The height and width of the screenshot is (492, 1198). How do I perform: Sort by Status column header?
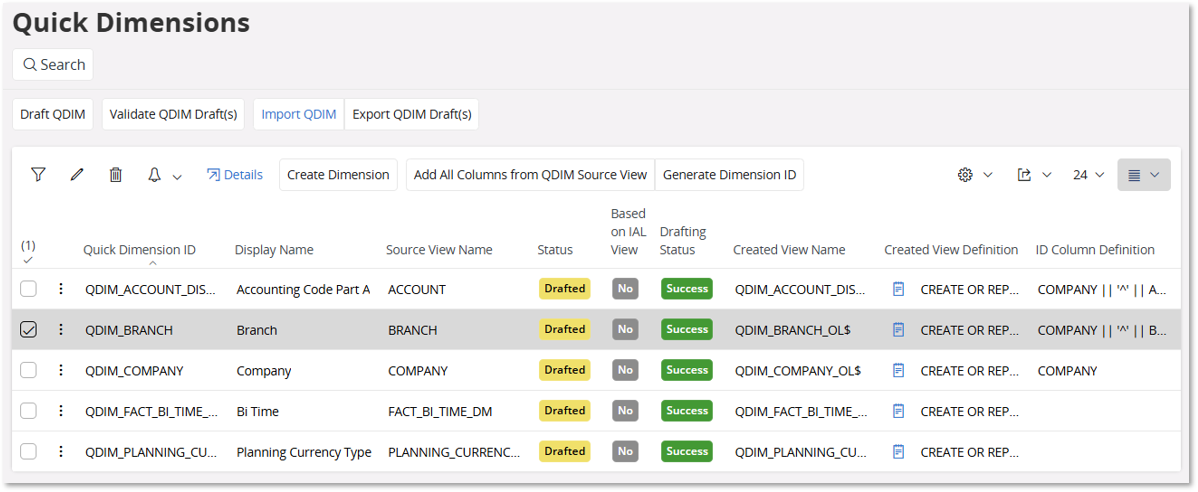click(x=555, y=250)
